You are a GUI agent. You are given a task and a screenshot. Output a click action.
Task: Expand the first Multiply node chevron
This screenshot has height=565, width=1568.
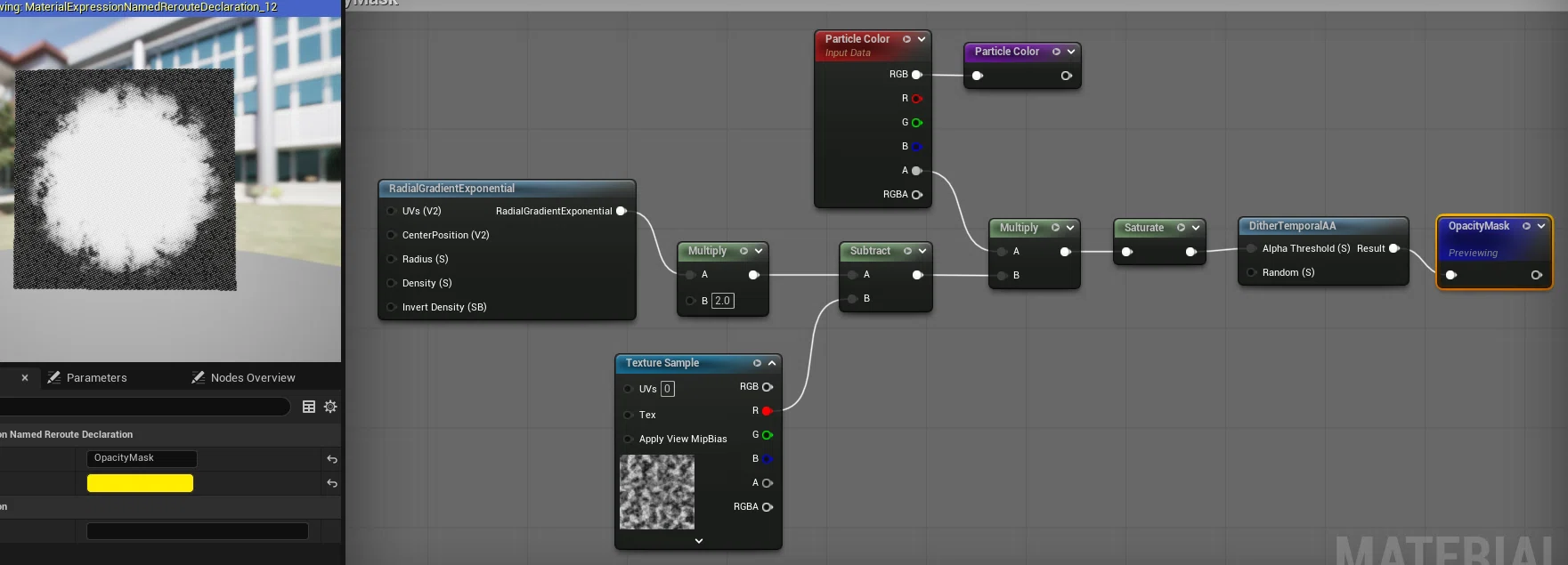pyautogui.click(x=759, y=251)
